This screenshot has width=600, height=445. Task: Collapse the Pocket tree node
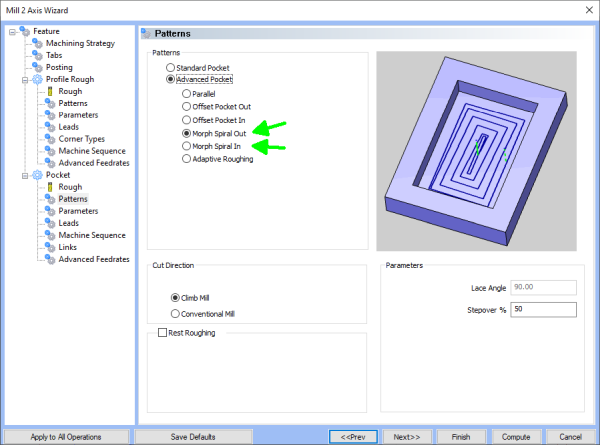[x=25, y=175]
